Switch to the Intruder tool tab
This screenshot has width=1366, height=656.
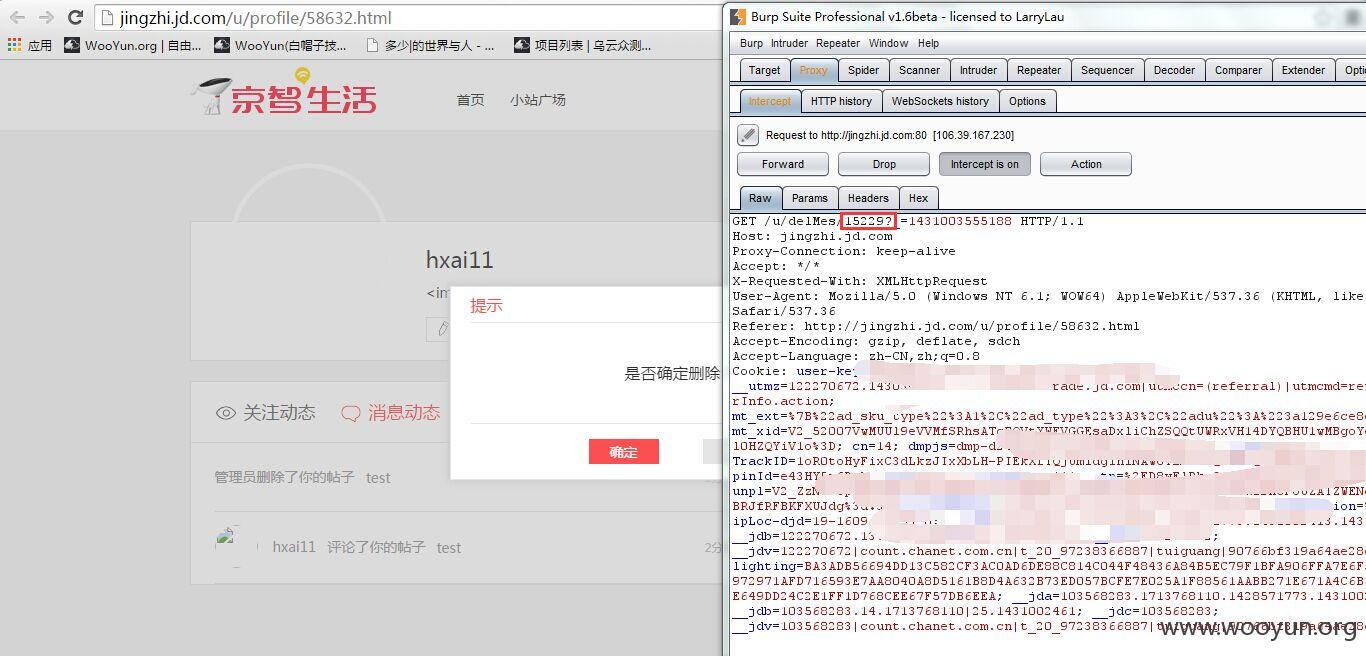(978, 70)
